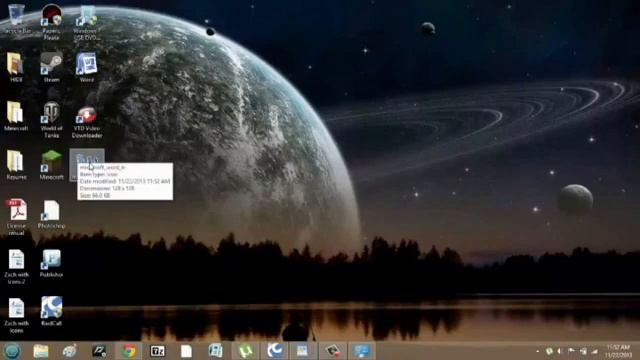Launch the Photoshop desktop shortcut
This screenshot has height=360, width=640.
pos(51,214)
